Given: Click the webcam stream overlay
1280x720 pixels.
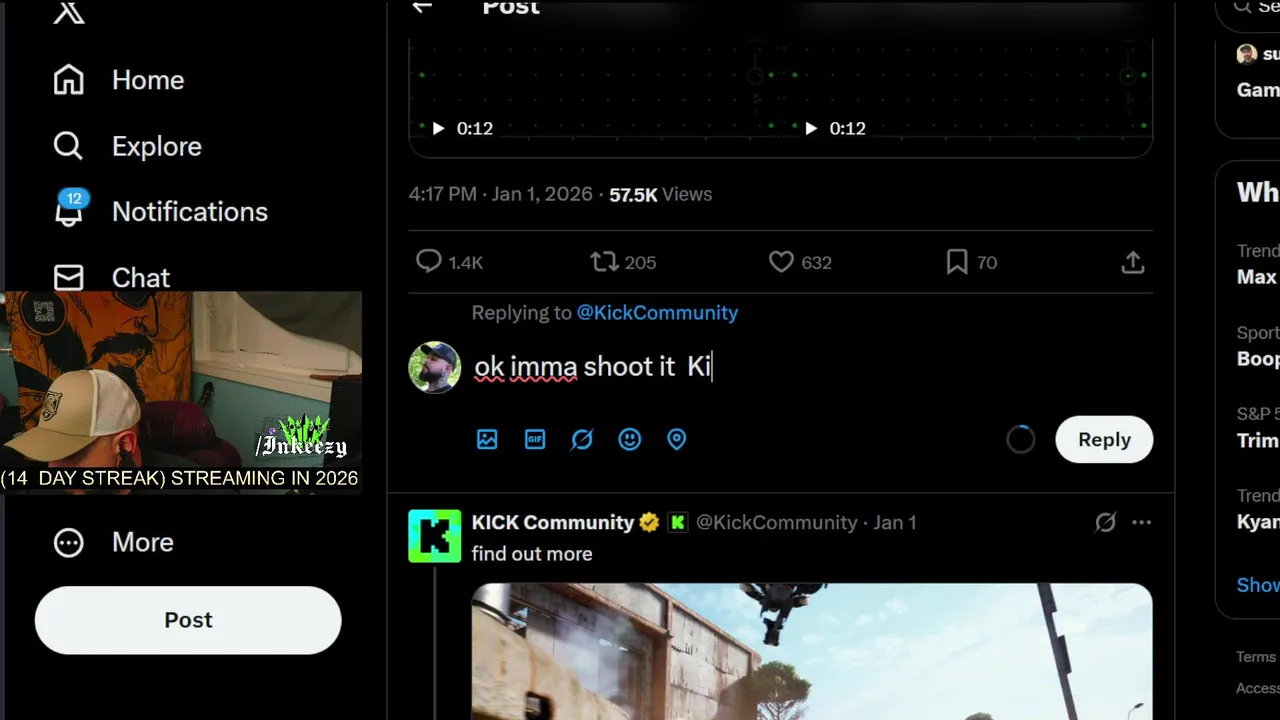Looking at the screenshot, I should coord(181,392).
